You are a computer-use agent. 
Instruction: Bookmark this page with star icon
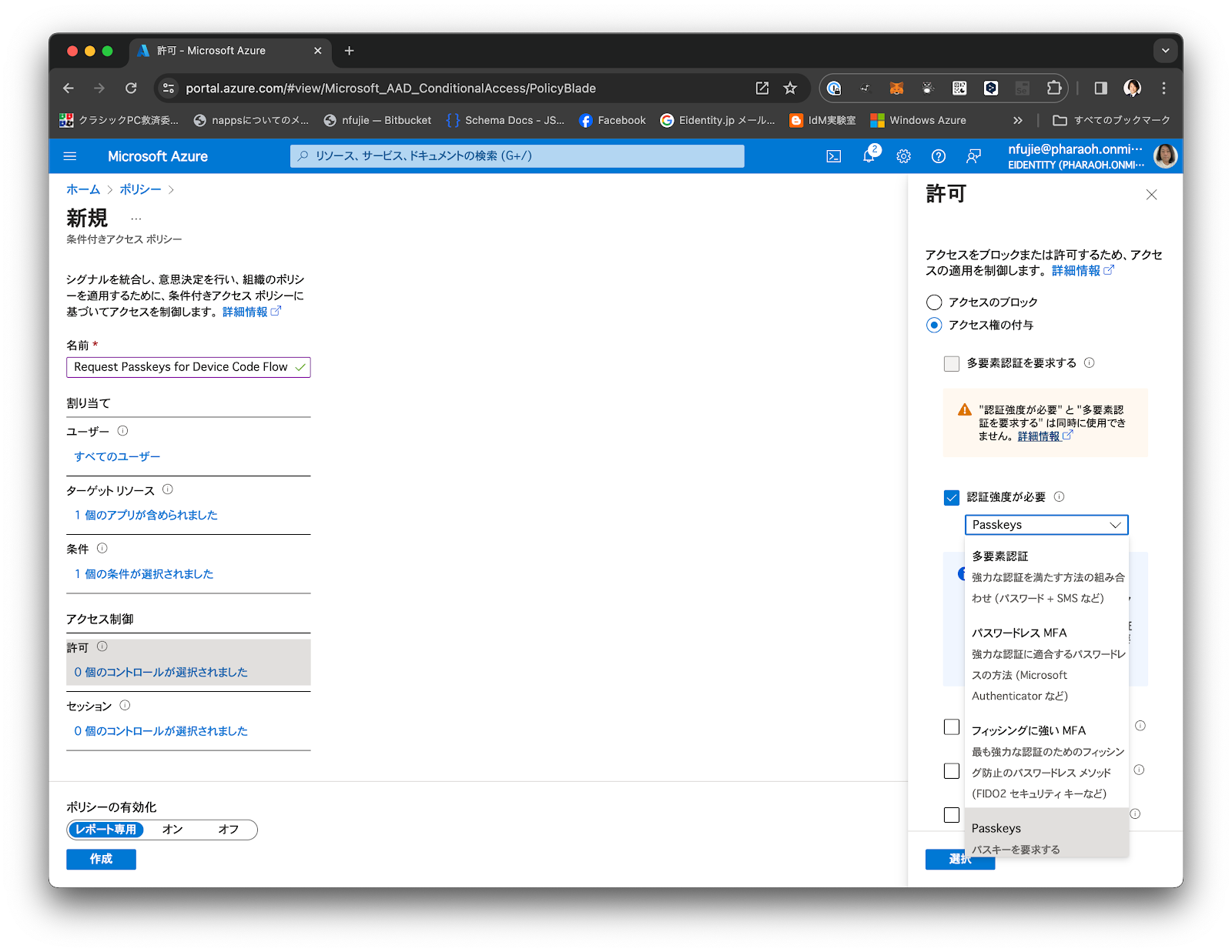coord(790,88)
